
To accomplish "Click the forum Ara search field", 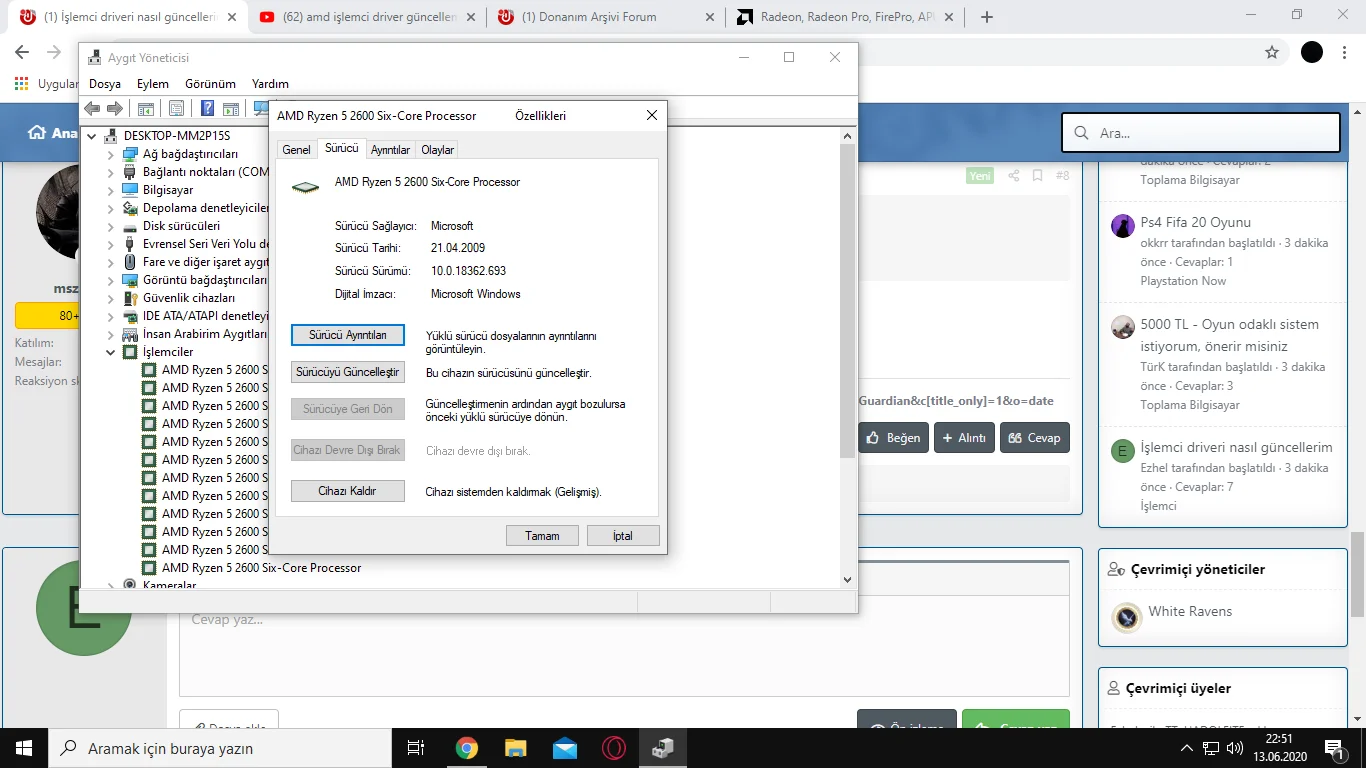I will [1200, 133].
